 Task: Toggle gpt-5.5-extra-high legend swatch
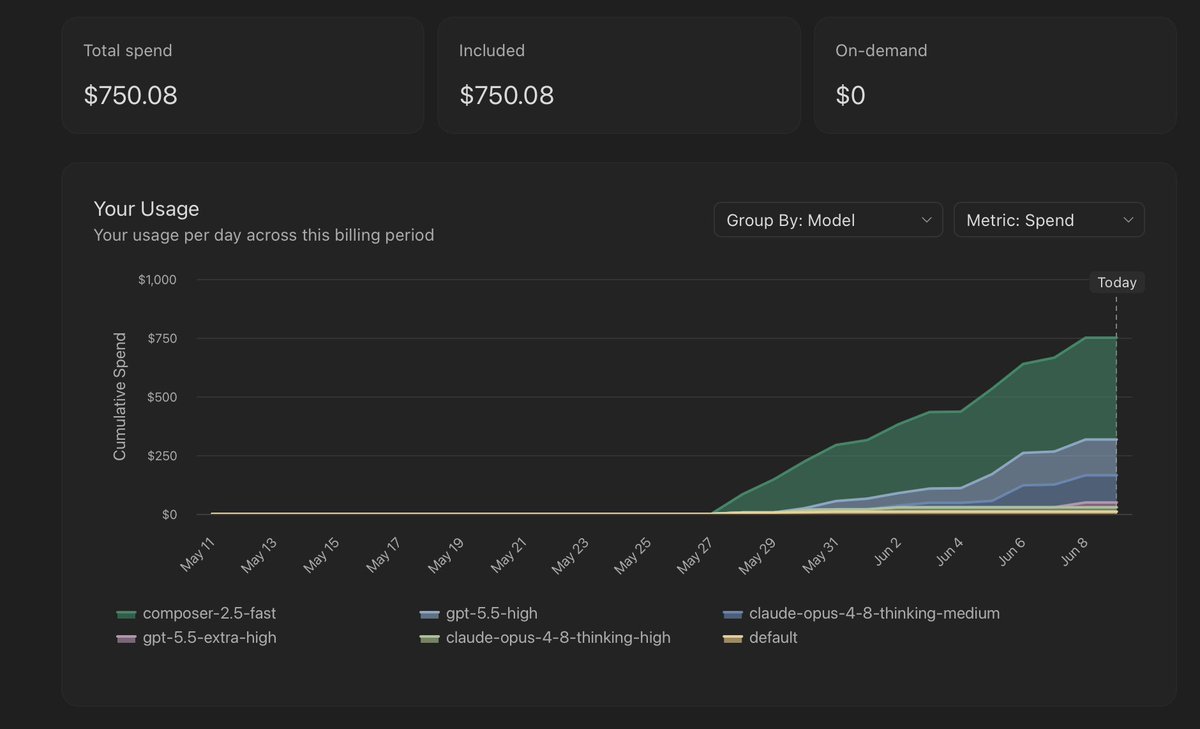pos(126,638)
